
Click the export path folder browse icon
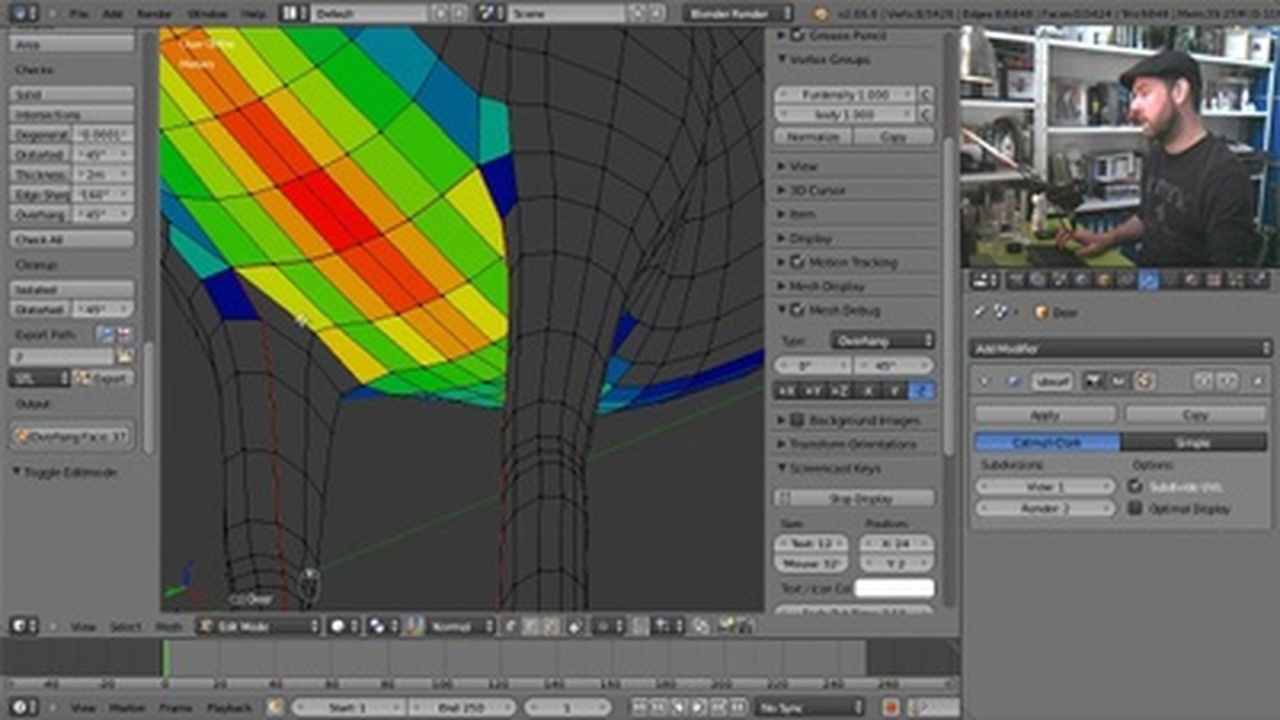[125, 357]
